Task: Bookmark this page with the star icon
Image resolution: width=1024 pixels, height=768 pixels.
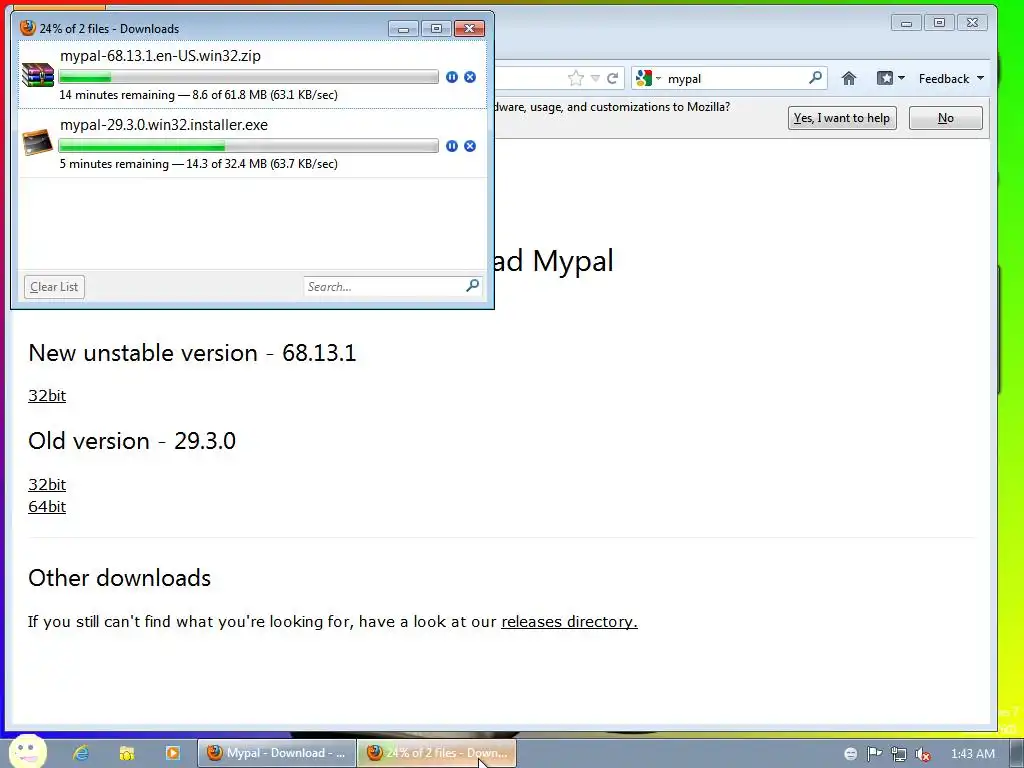Action: pyautogui.click(x=575, y=78)
